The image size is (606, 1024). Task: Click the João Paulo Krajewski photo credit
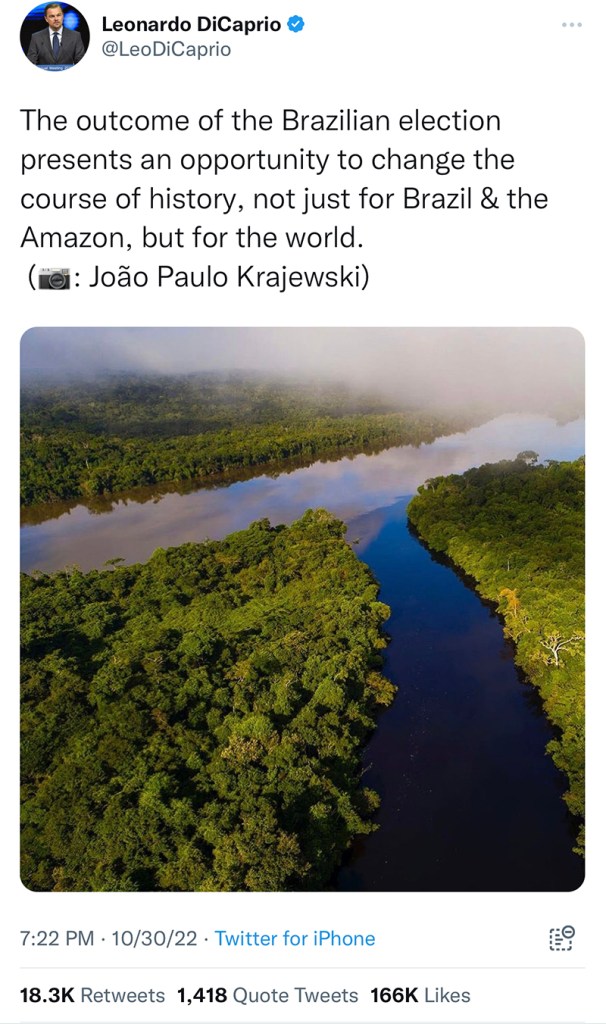point(224,278)
